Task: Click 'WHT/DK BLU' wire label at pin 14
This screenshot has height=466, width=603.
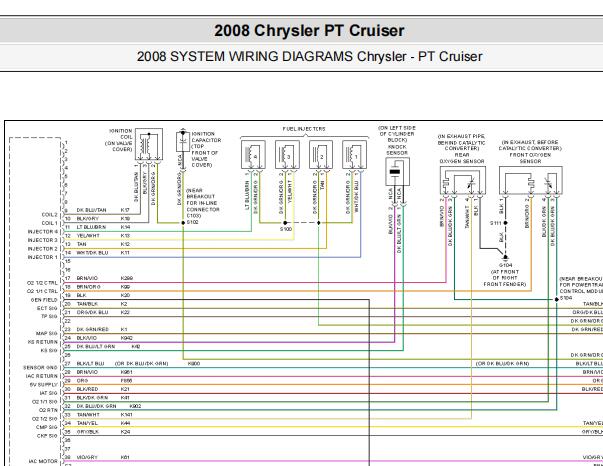Action: tap(92, 253)
